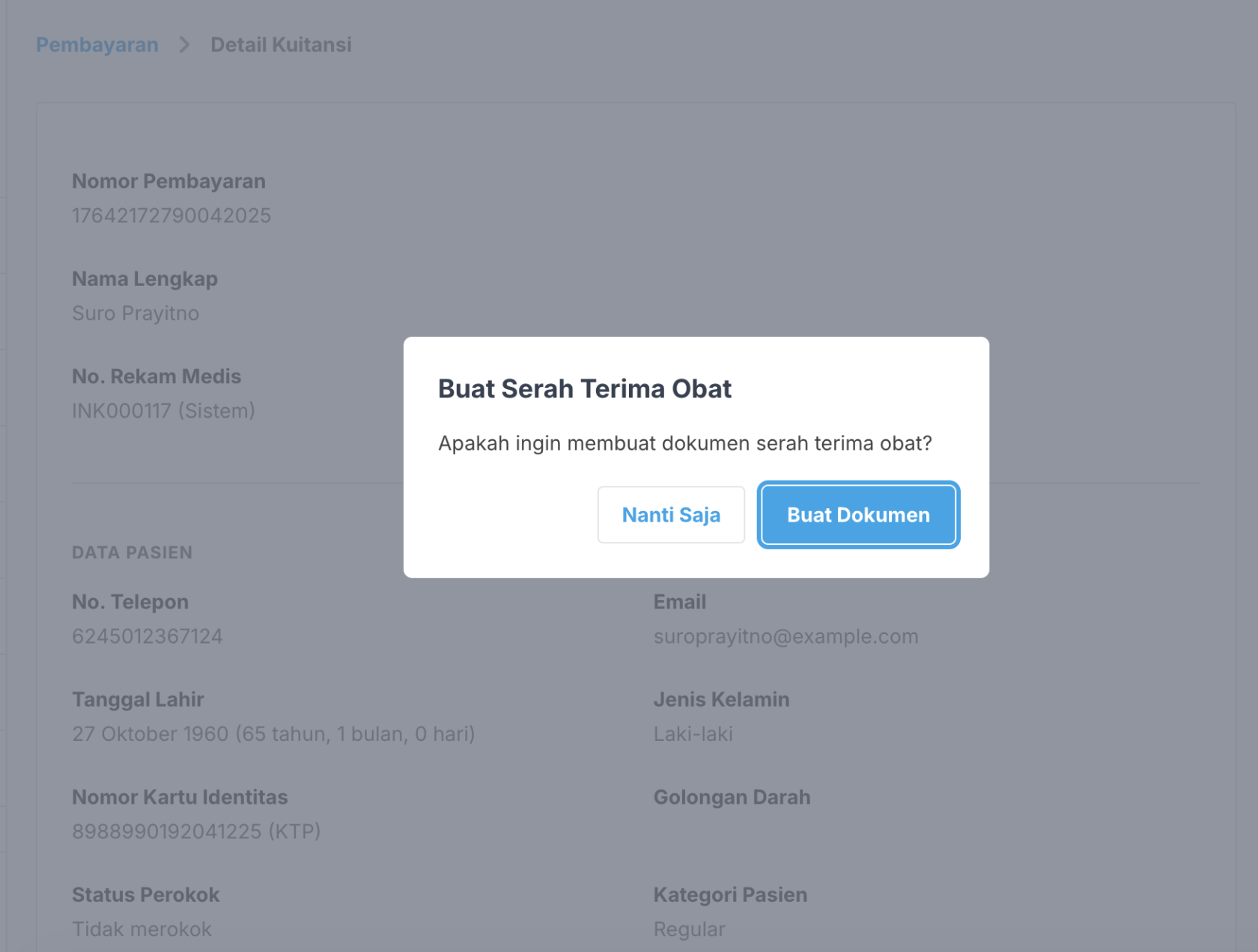This screenshot has width=1258, height=952.
Task: Click the No. Rekam Medis value INK000117
Action: (163, 410)
